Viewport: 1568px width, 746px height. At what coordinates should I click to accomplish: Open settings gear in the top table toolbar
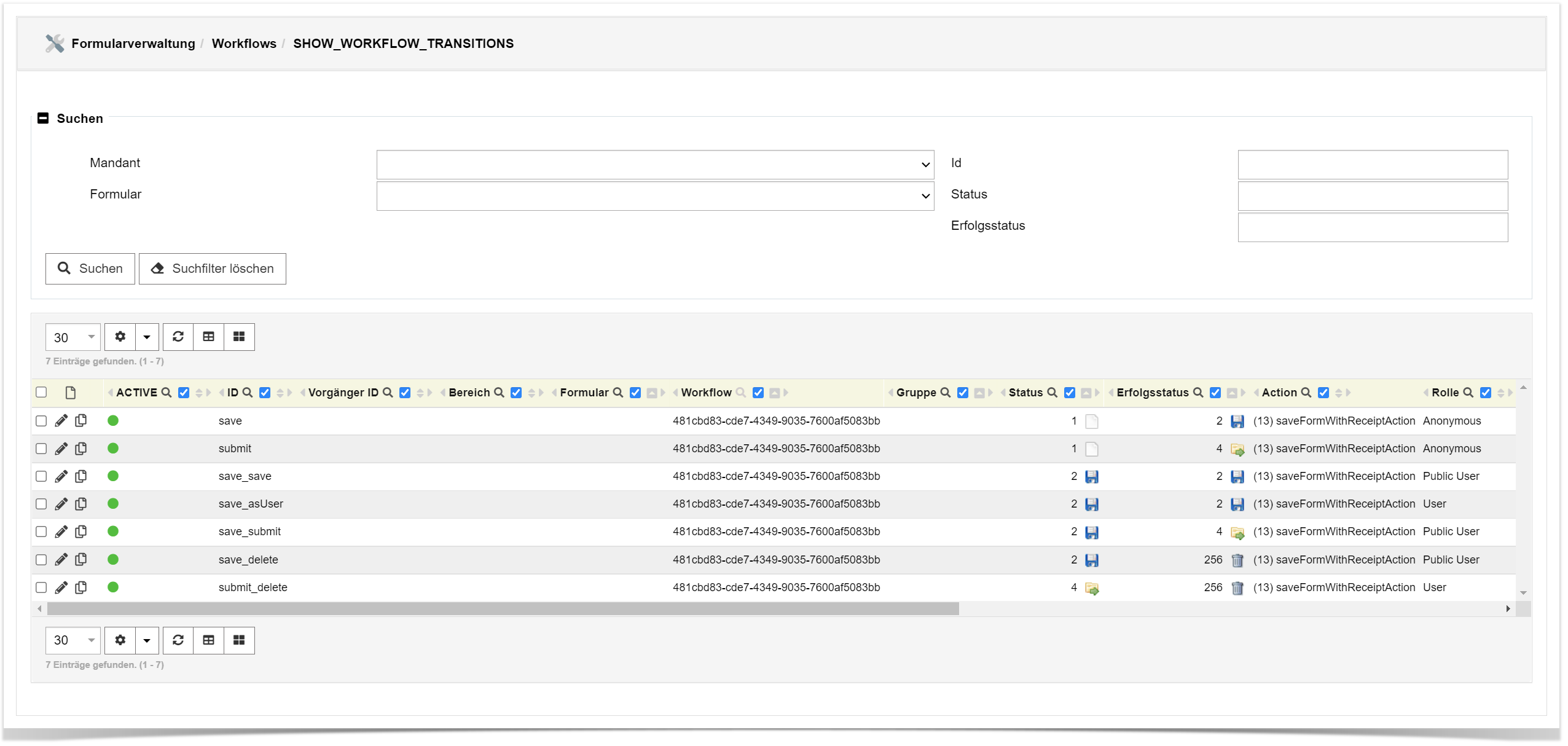tap(120, 337)
